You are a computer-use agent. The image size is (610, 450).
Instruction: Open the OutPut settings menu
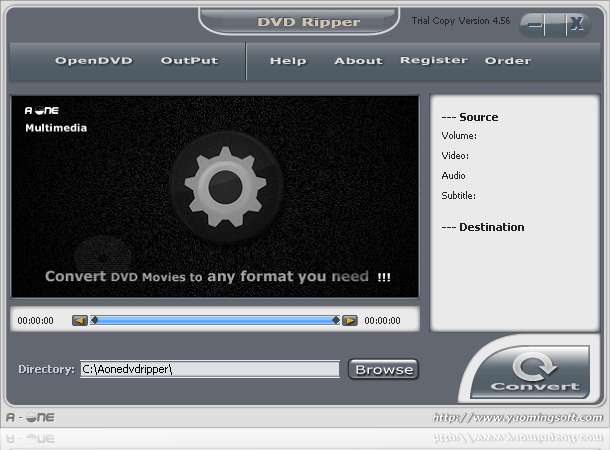[189, 61]
